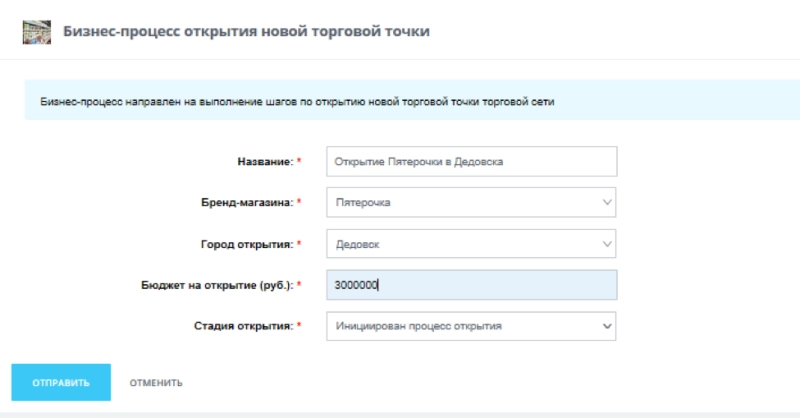
Task: Click the "Бренд-магазина:" field label
Action: pos(245,203)
